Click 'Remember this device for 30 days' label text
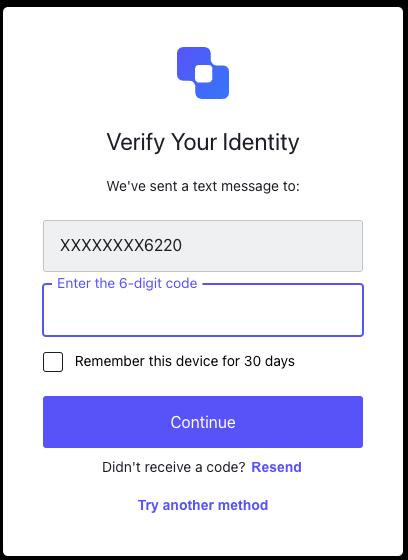This screenshot has height=560, width=408. [x=185, y=361]
